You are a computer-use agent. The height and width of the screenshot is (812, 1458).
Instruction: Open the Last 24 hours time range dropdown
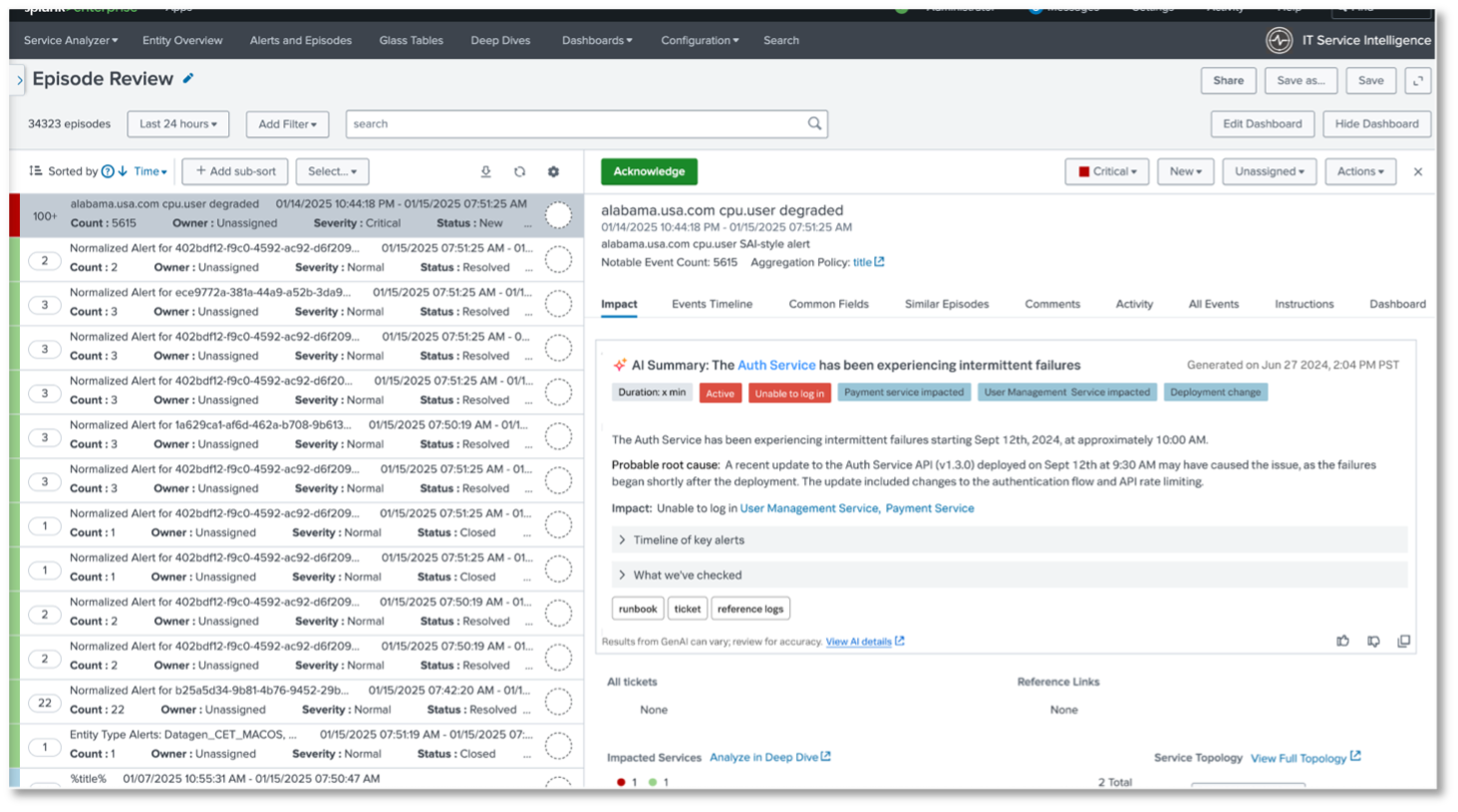[178, 124]
